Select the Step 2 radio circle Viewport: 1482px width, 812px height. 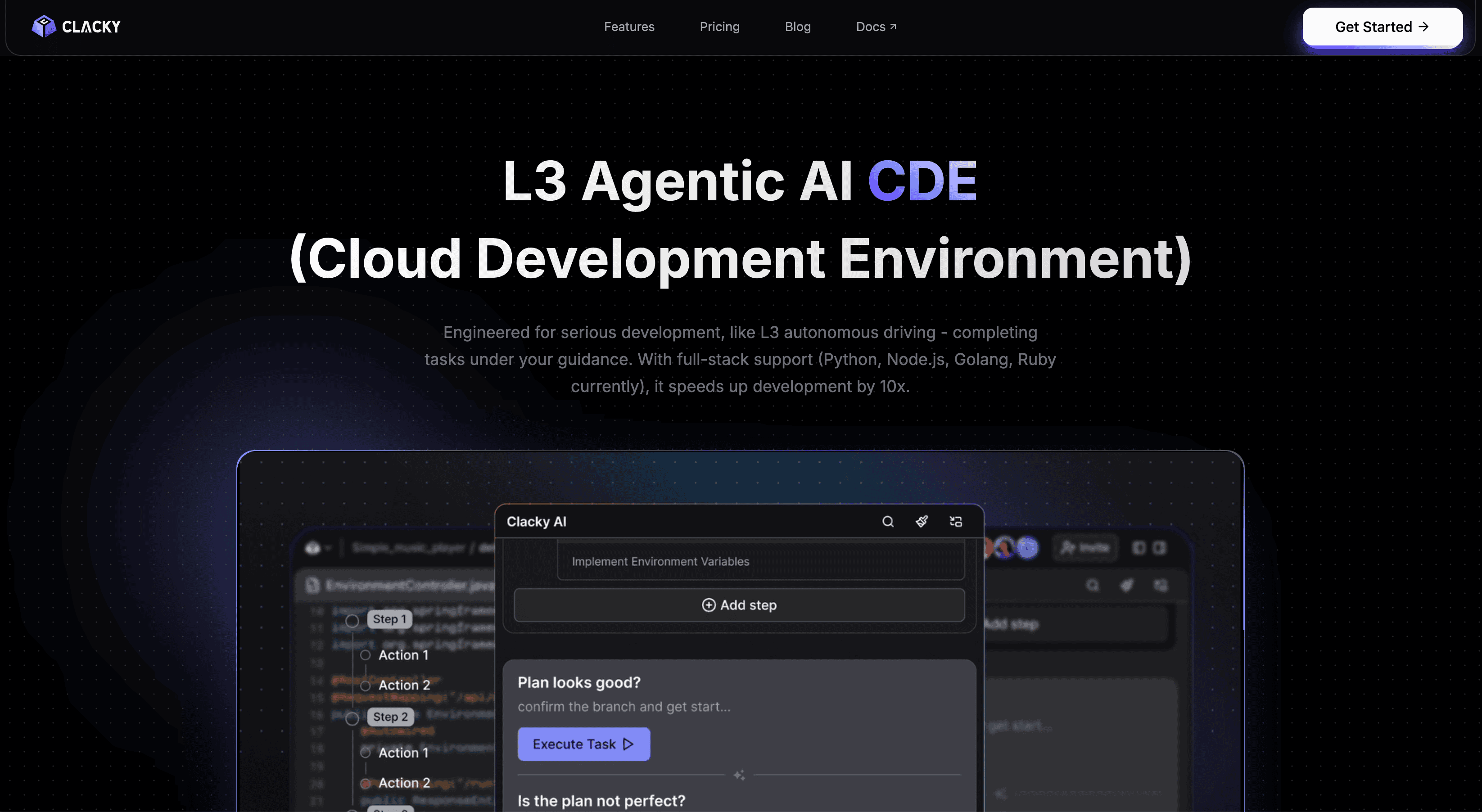pos(352,719)
